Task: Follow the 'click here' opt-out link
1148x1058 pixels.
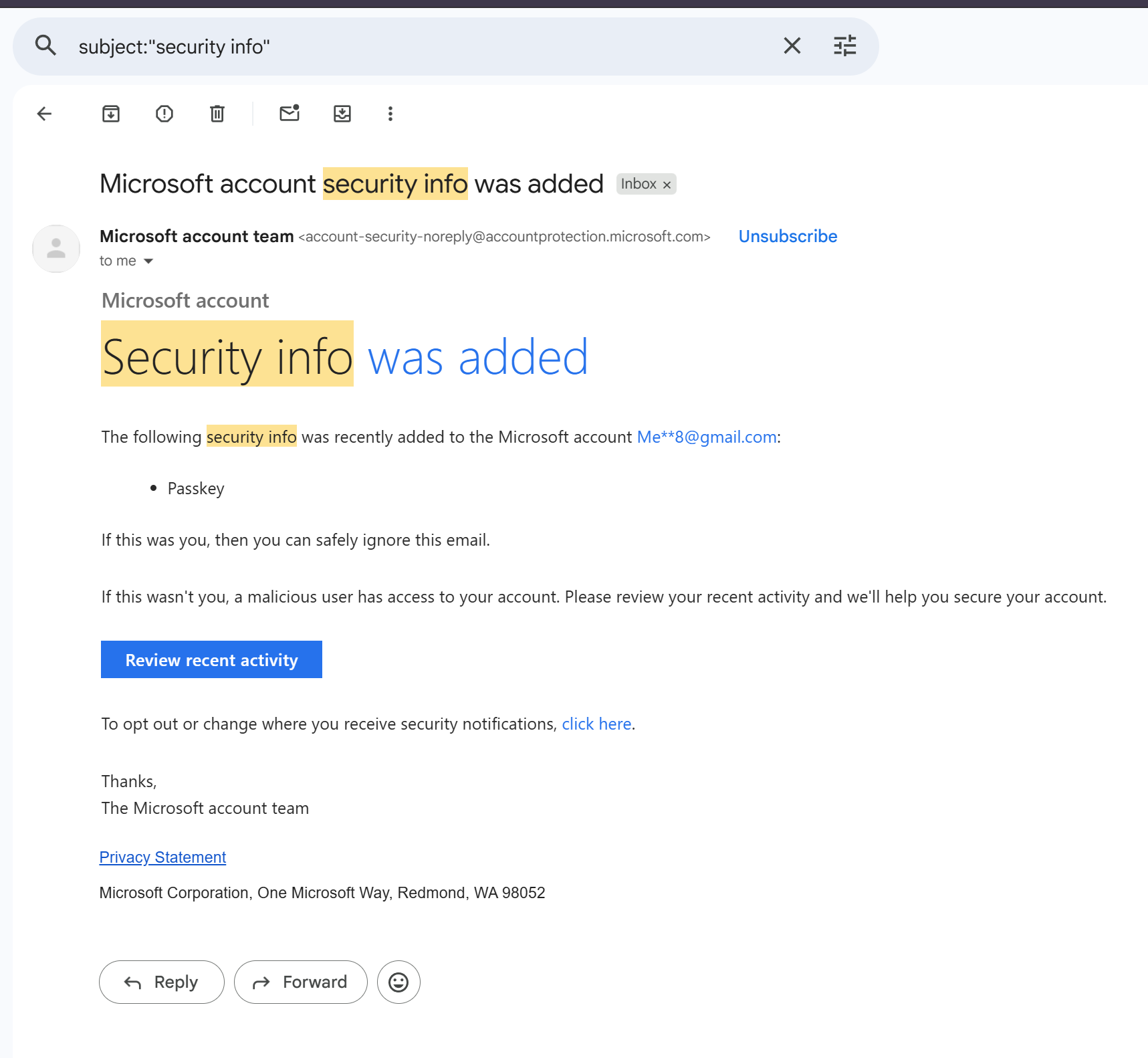Action: pyautogui.click(x=596, y=724)
